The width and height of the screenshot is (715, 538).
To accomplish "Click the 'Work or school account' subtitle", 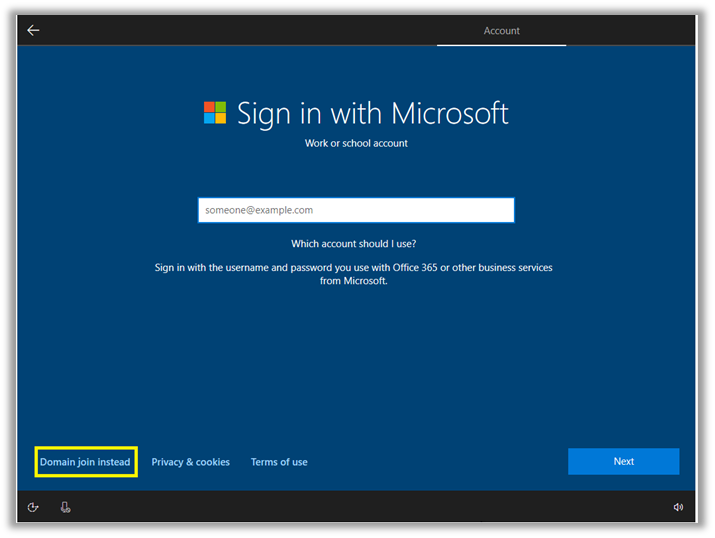I will coord(356,144).
